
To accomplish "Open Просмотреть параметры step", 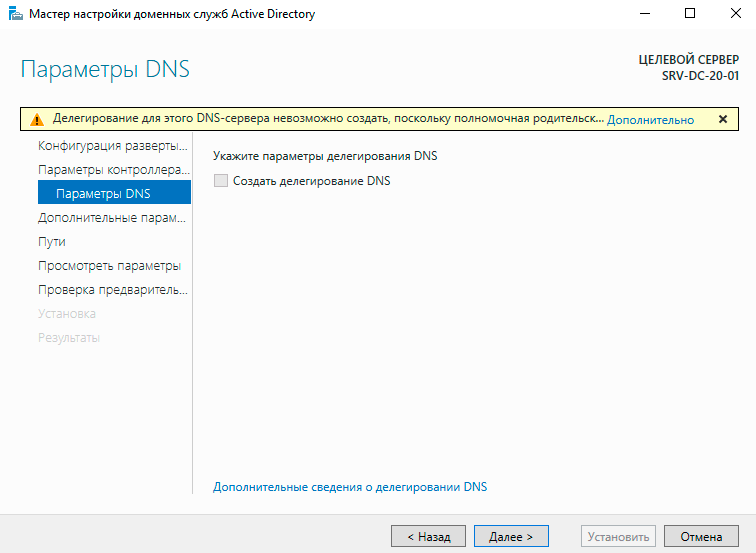I will pos(109,266).
